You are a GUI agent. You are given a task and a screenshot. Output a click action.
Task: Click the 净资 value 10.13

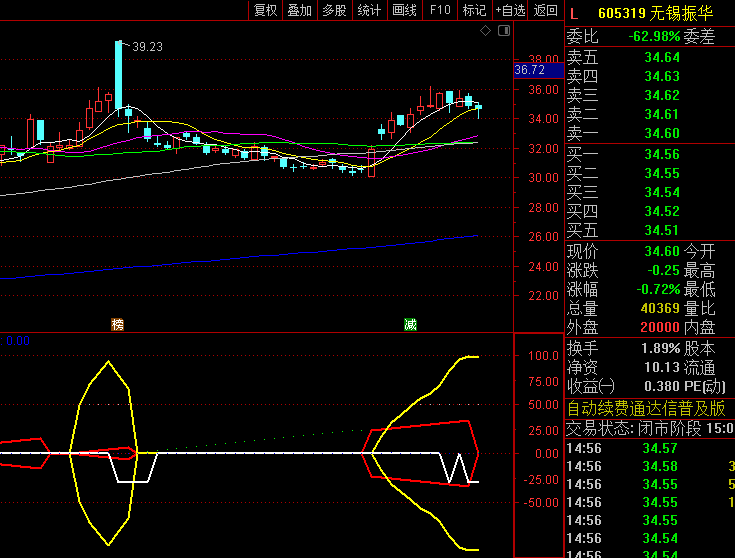(x=662, y=367)
